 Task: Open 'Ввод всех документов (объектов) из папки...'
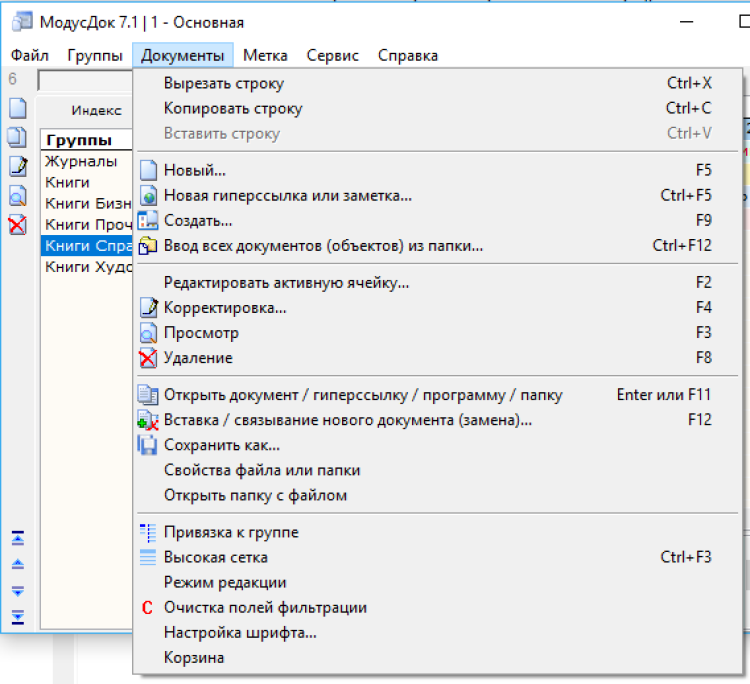[x=323, y=245]
